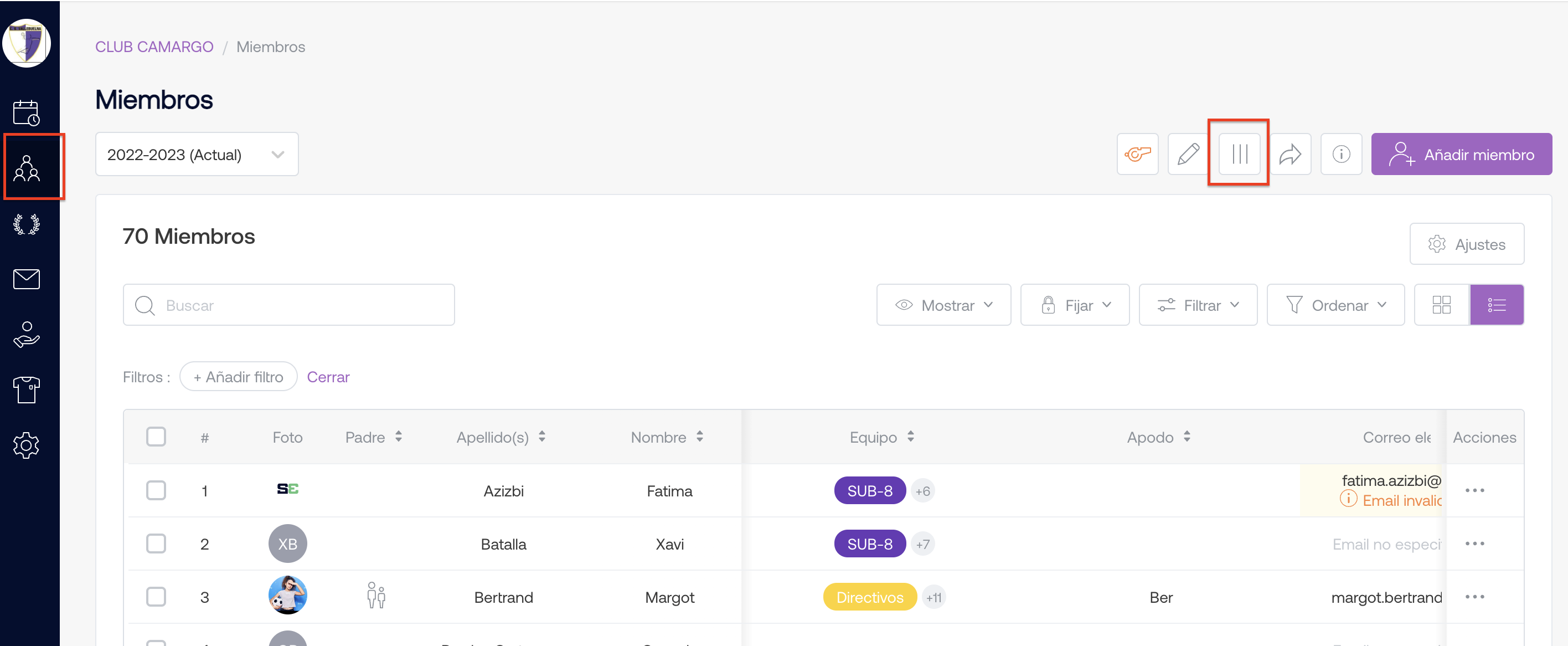Open the 2022-2023 season dropdown

coord(197,154)
